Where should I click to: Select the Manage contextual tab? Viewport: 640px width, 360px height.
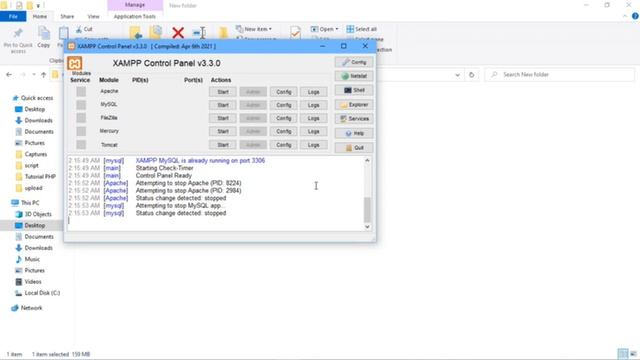(135, 5)
